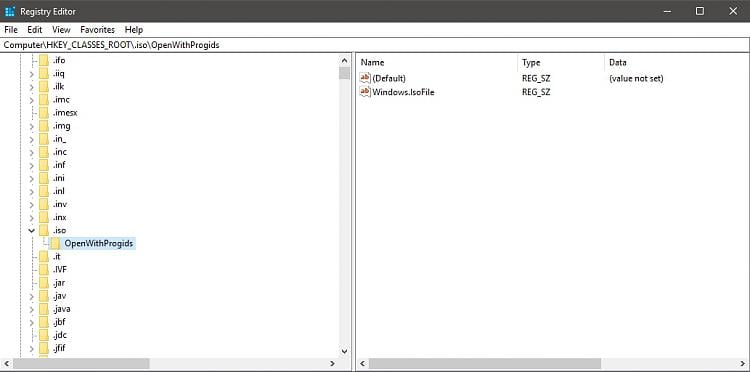This screenshot has height=372, width=750.
Task: Expand the .jbf key
Action: click(x=32, y=322)
